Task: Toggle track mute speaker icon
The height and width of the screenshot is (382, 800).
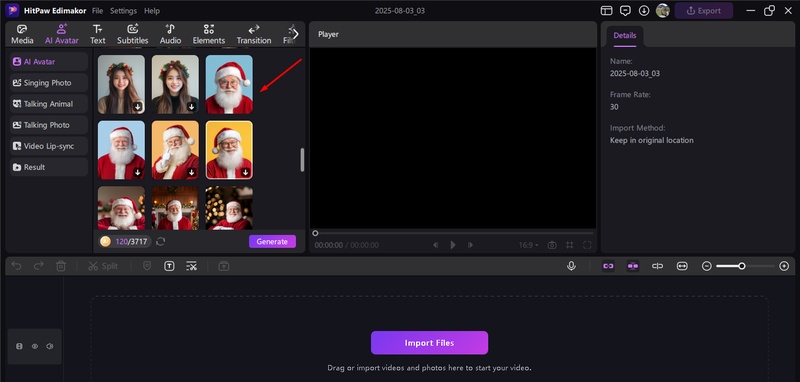Action: click(49, 346)
